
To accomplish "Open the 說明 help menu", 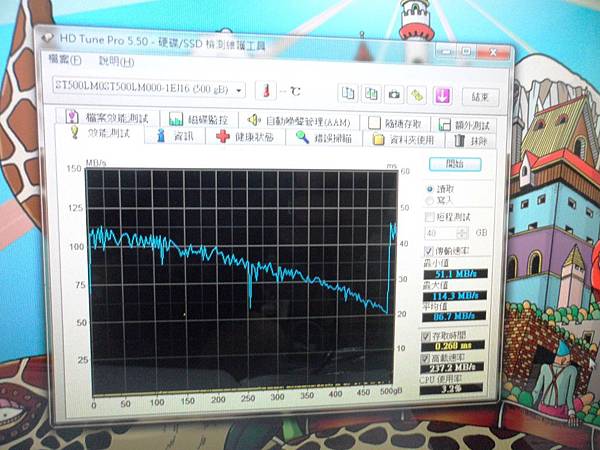I will (116, 61).
